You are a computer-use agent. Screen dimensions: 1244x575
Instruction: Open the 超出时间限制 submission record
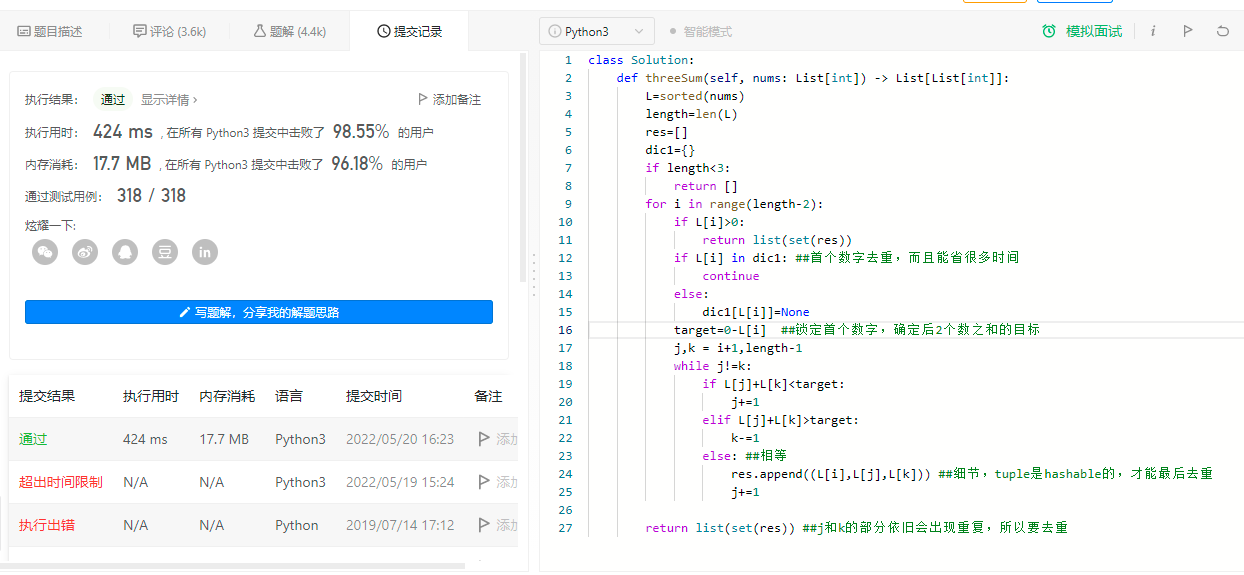(60, 482)
